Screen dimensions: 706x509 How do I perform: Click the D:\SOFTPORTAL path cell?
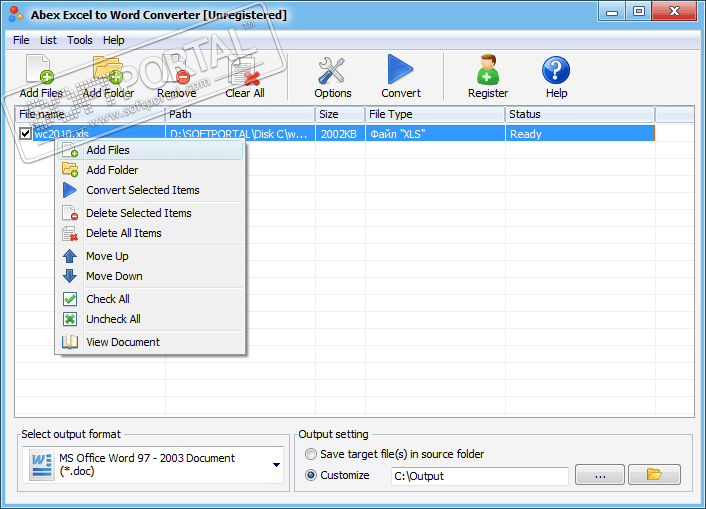[x=240, y=134]
